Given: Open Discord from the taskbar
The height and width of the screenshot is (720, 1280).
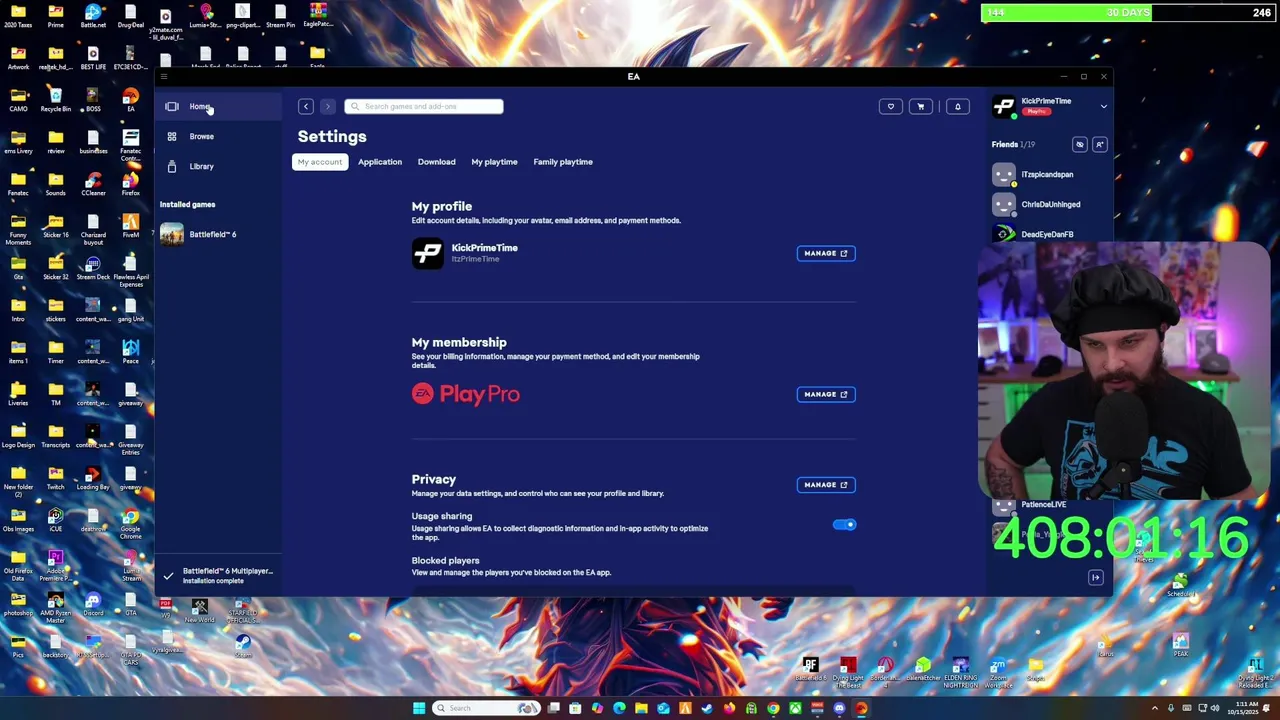Looking at the screenshot, I should point(839,708).
